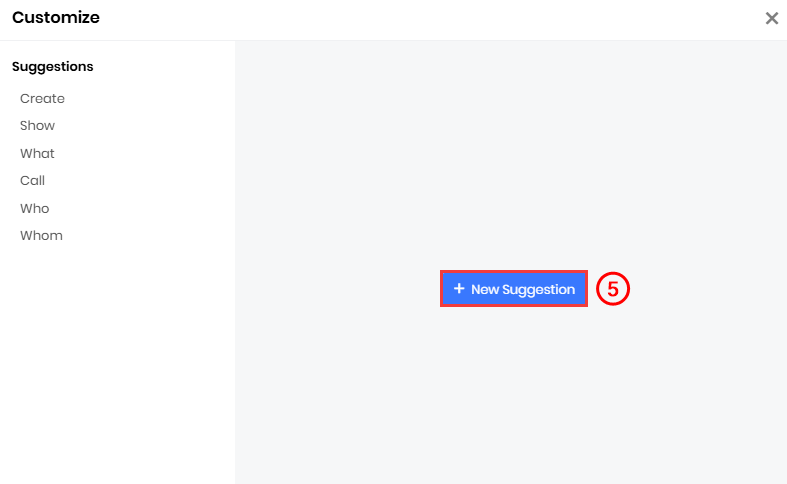Select the Show suggestion in the sidebar

37,126
